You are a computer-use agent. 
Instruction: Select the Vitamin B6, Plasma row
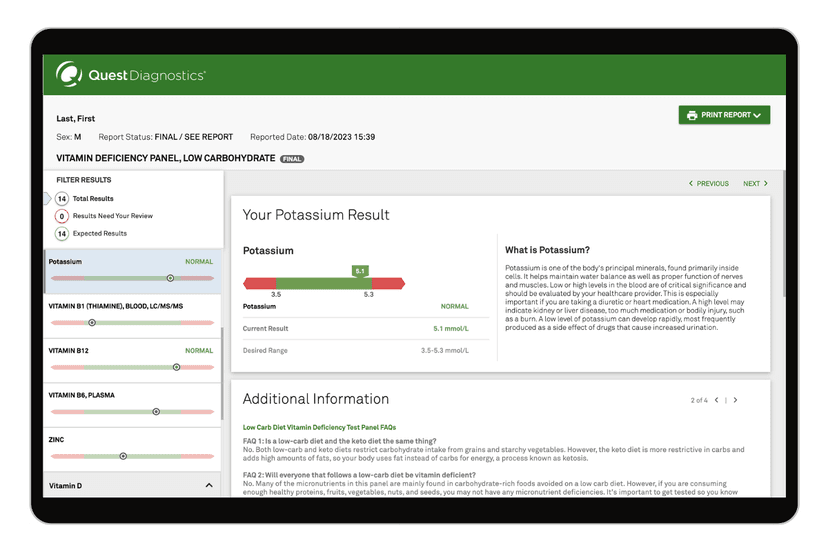tap(133, 405)
